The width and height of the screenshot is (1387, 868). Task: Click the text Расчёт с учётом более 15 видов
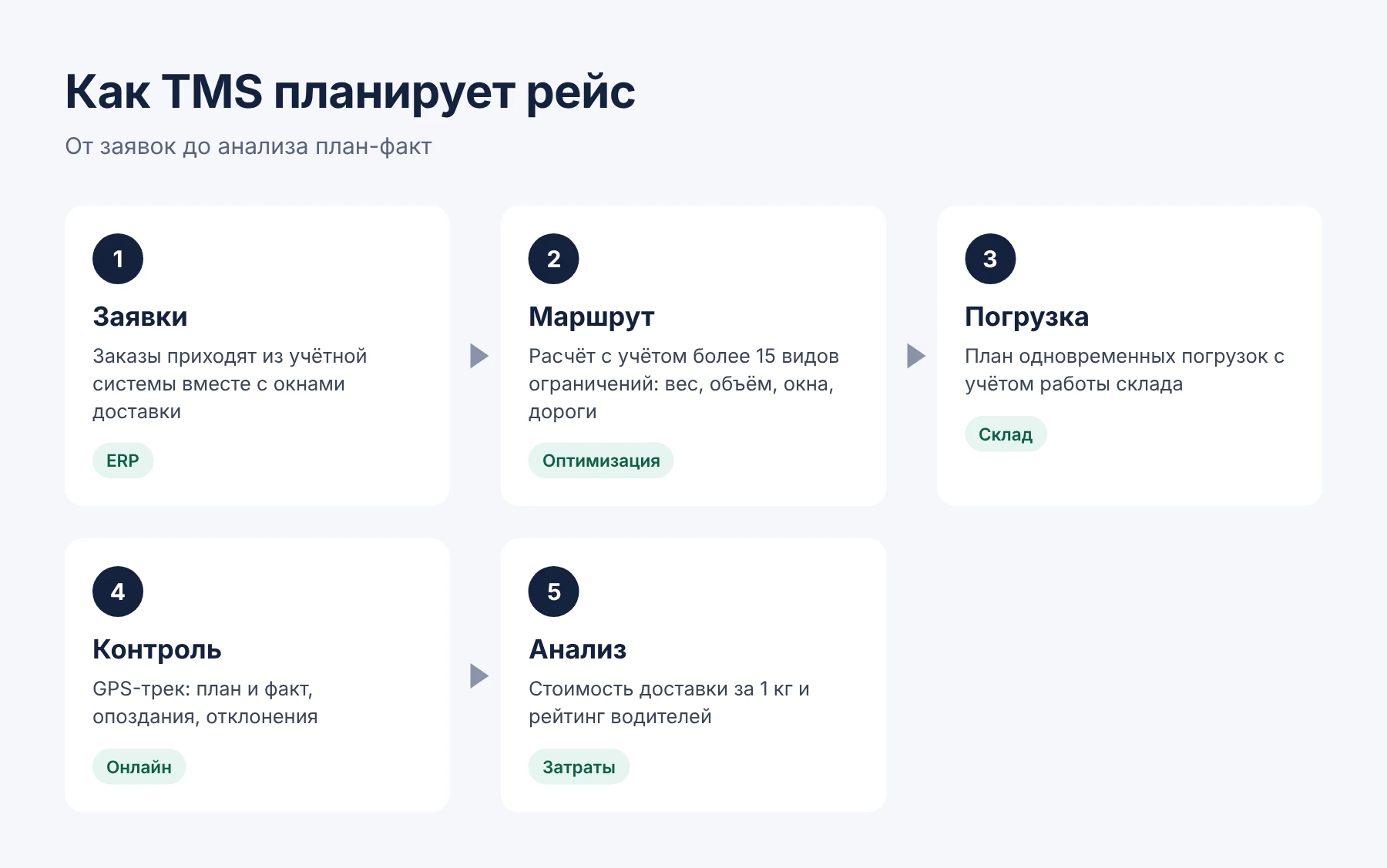tap(683, 356)
